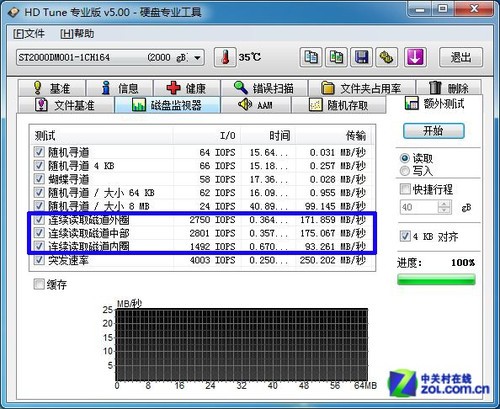The width and height of the screenshot is (500, 409).
Task: Click the save screenshot floppy disk icon
Action: click(x=361, y=57)
